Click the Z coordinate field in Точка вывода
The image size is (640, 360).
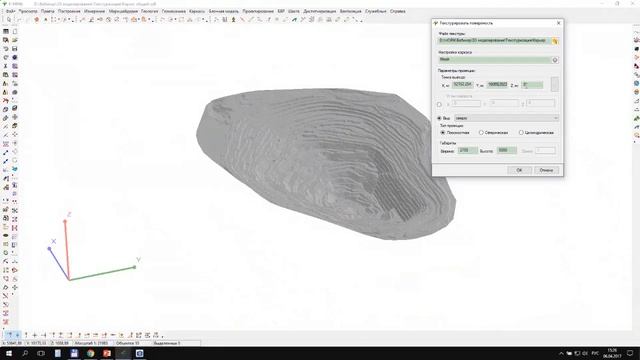tap(532, 84)
